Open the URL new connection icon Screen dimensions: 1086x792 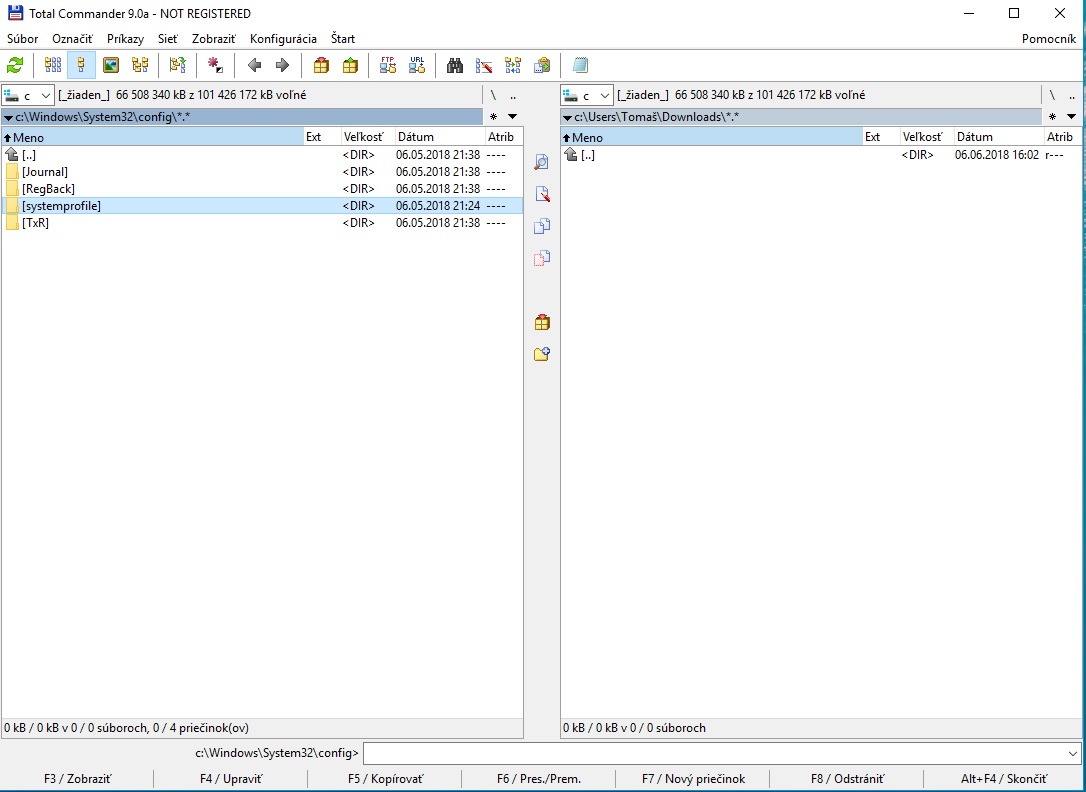[417, 65]
